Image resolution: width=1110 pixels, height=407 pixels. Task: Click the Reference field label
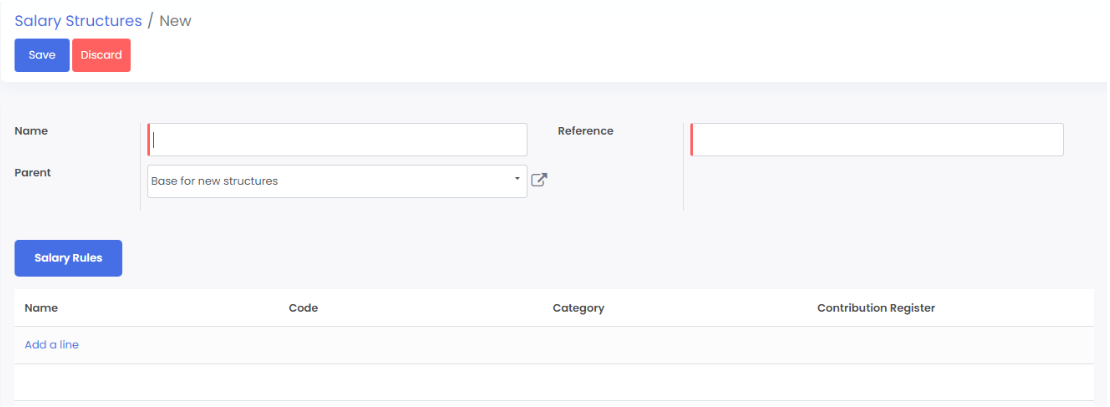(x=585, y=131)
